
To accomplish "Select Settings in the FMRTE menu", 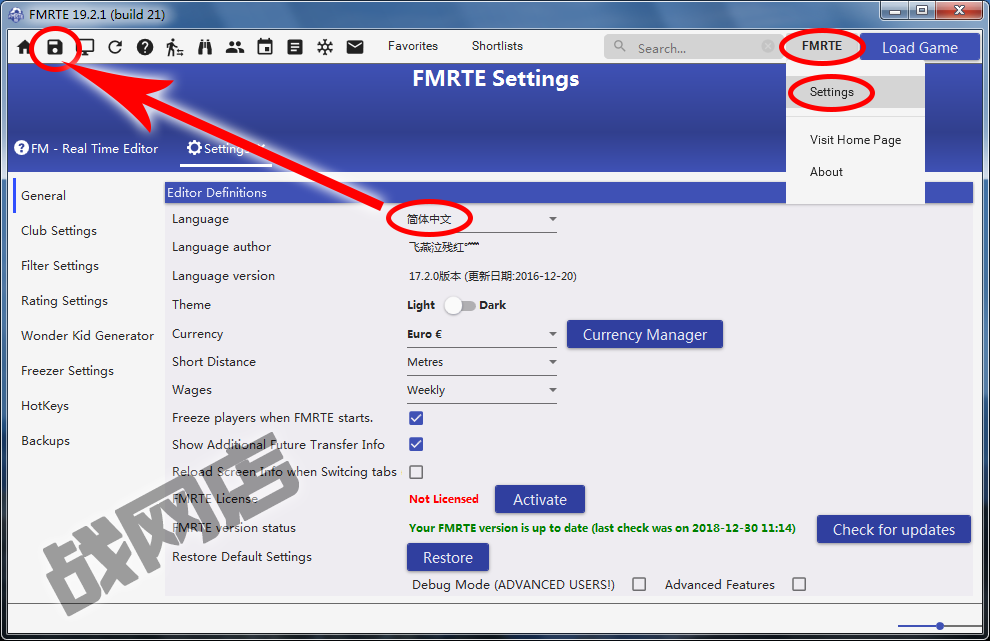I will (856, 92).
